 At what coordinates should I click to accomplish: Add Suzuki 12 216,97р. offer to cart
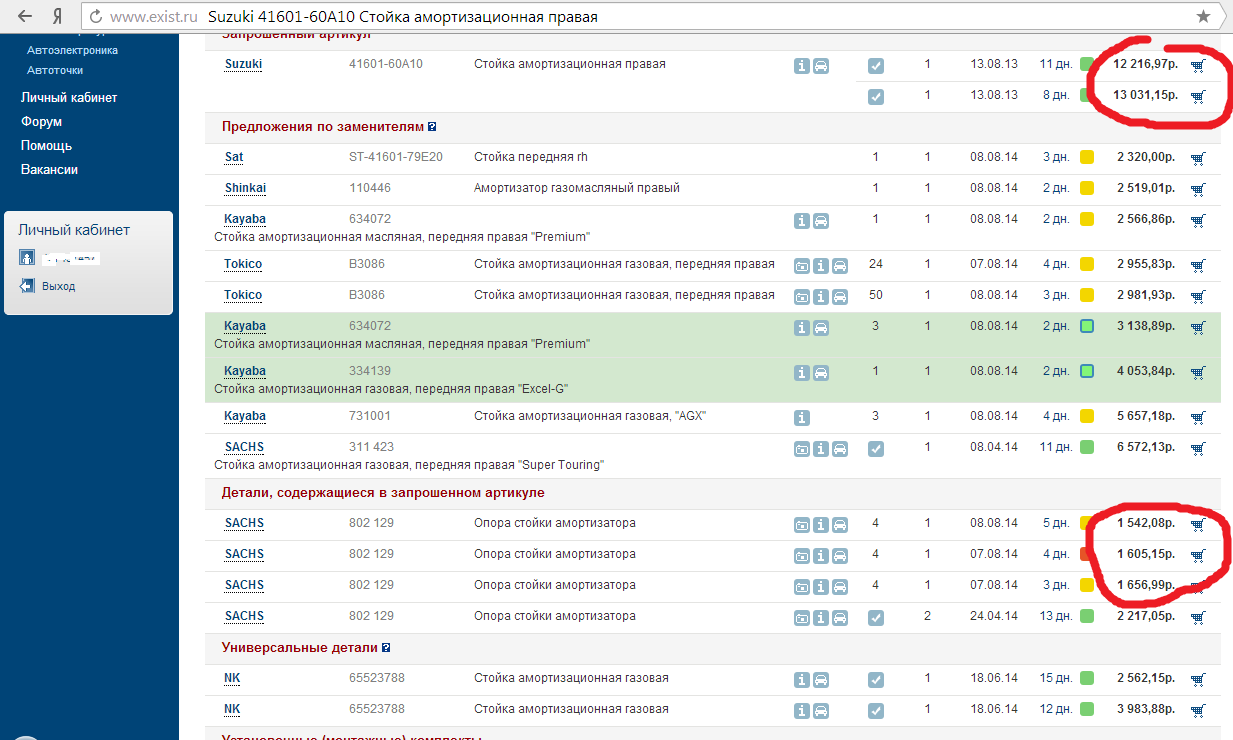point(1198,66)
